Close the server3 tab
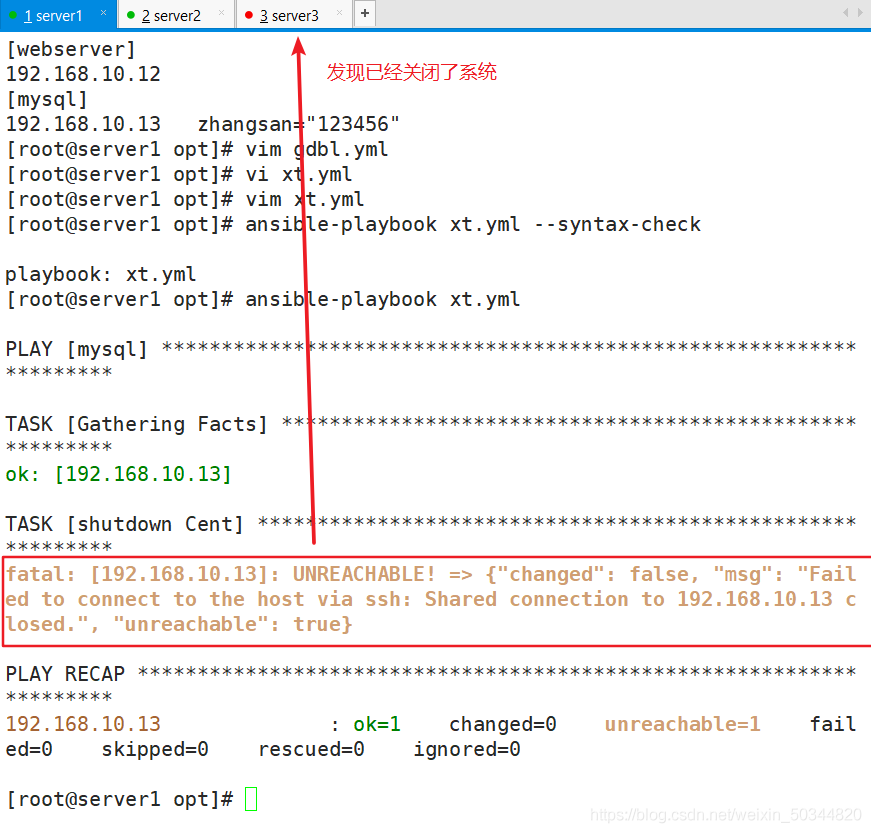 [x=339, y=12]
